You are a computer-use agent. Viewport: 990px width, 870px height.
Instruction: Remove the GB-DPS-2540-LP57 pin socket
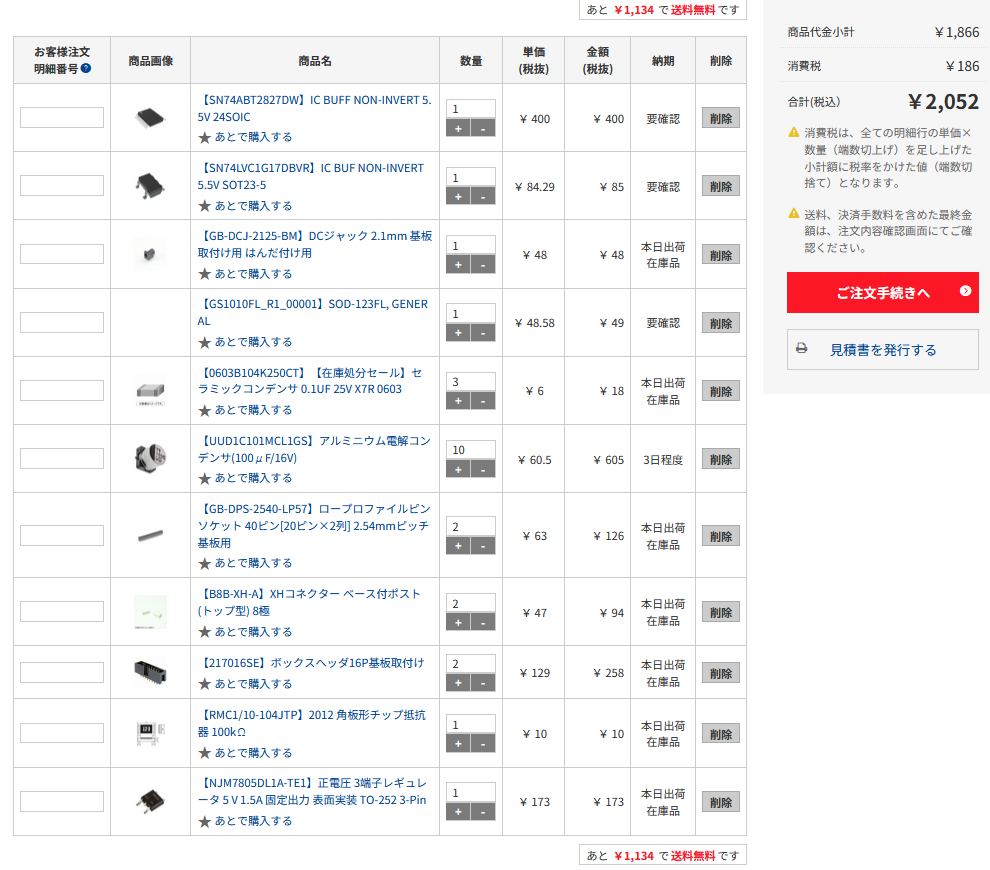pyautogui.click(x=720, y=536)
